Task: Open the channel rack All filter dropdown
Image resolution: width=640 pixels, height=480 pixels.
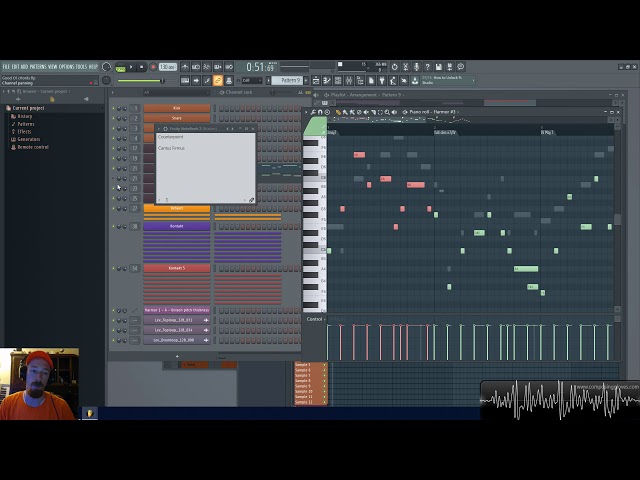Action: (x=176, y=93)
